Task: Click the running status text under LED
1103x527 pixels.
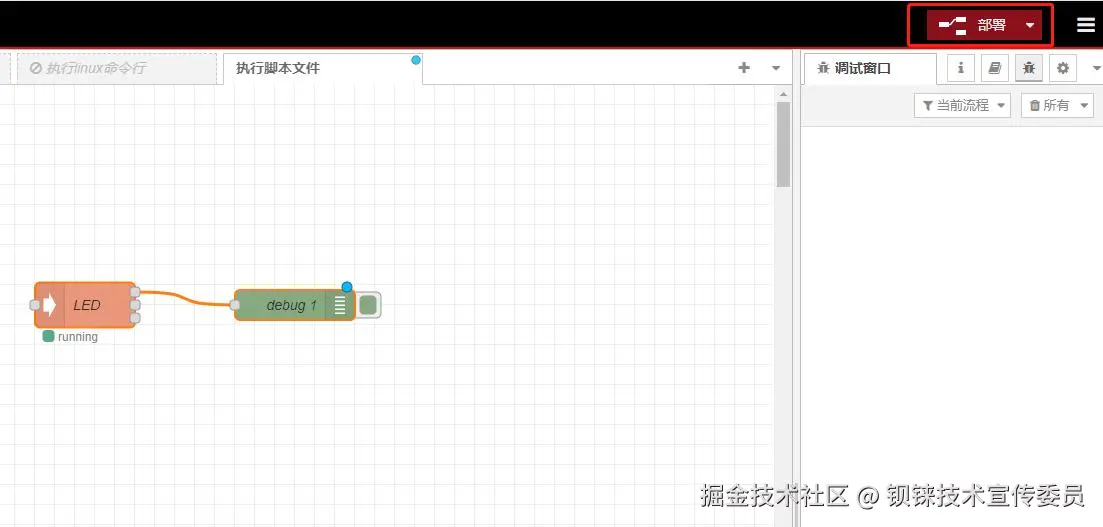Action: (x=77, y=337)
